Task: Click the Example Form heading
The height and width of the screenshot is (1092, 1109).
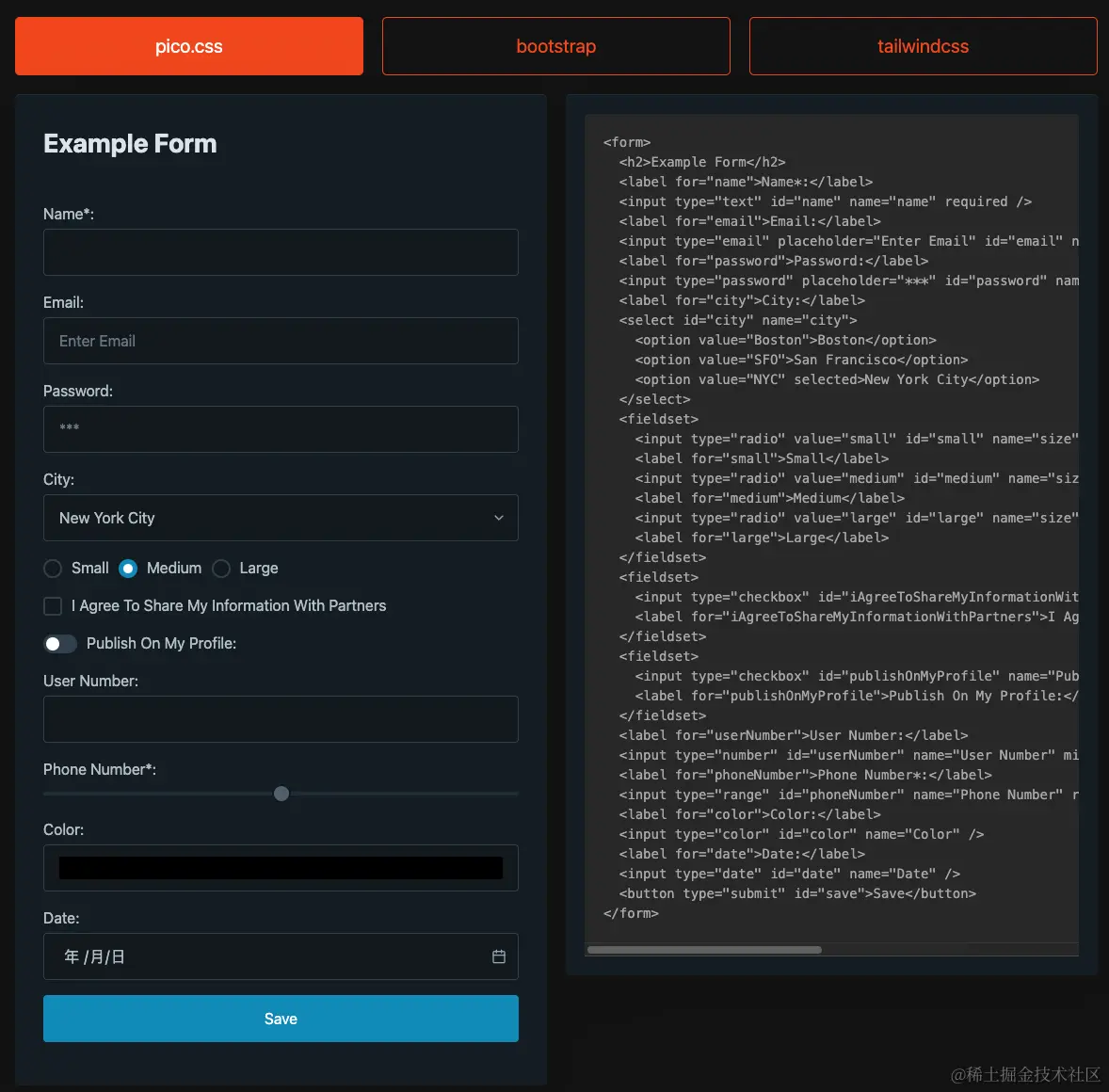Action: pyautogui.click(x=130, y=144)
